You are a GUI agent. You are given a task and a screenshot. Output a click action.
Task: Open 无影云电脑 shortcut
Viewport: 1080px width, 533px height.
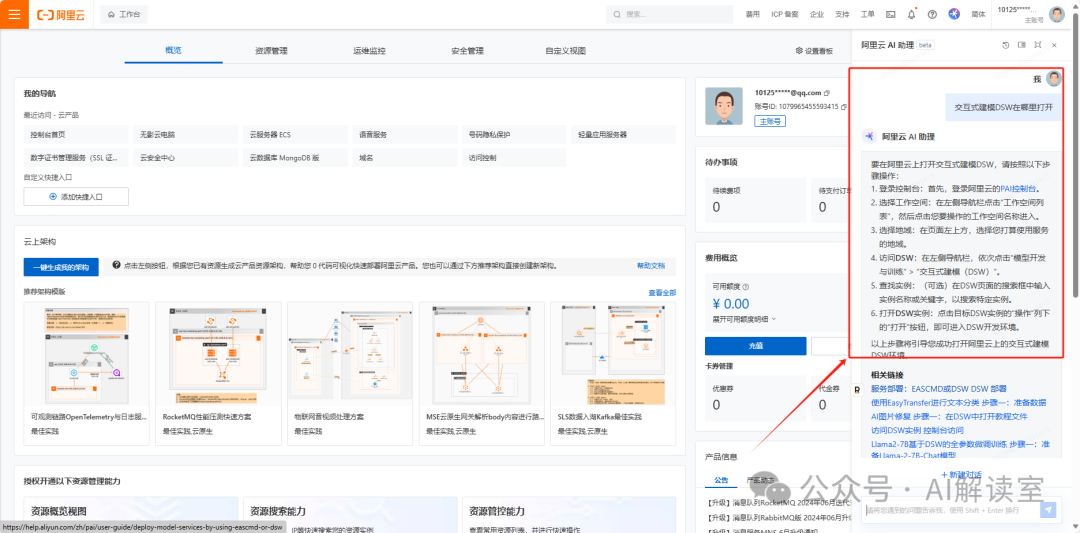[185, 134]
